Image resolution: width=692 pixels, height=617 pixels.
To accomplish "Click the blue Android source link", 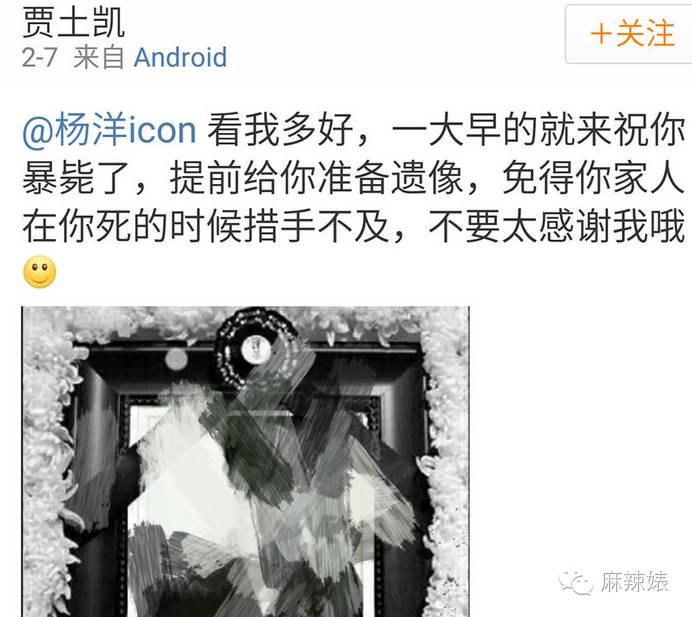I will (180, 57).
